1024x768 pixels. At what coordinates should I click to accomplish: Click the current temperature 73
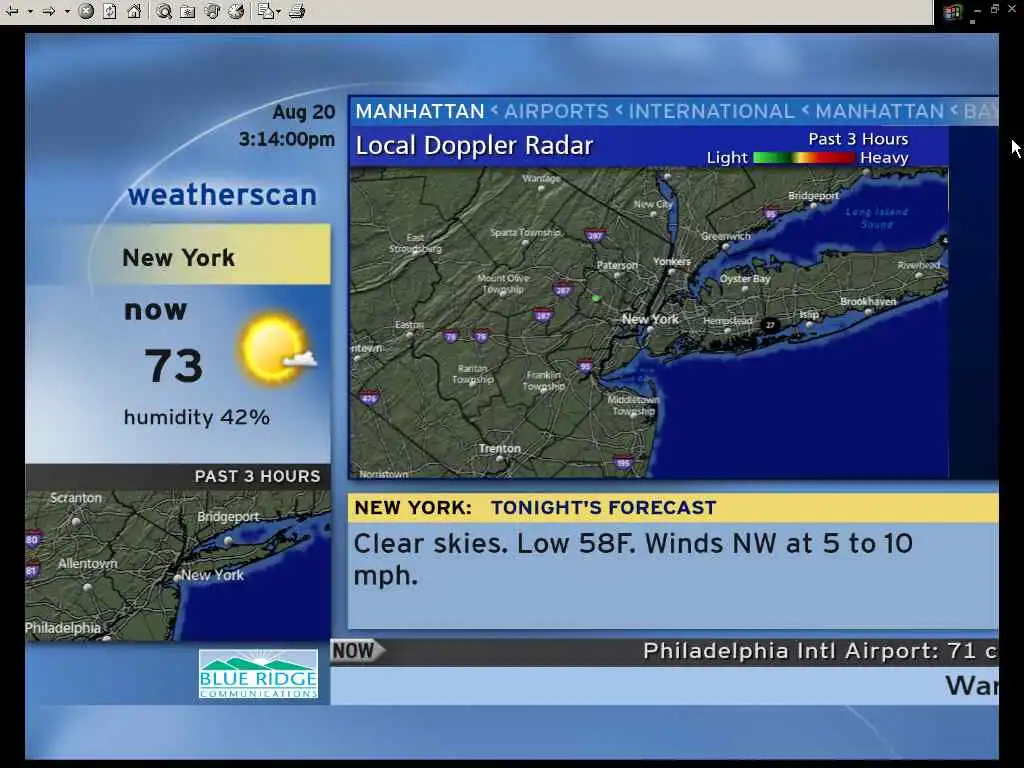[x=173, y=365]
